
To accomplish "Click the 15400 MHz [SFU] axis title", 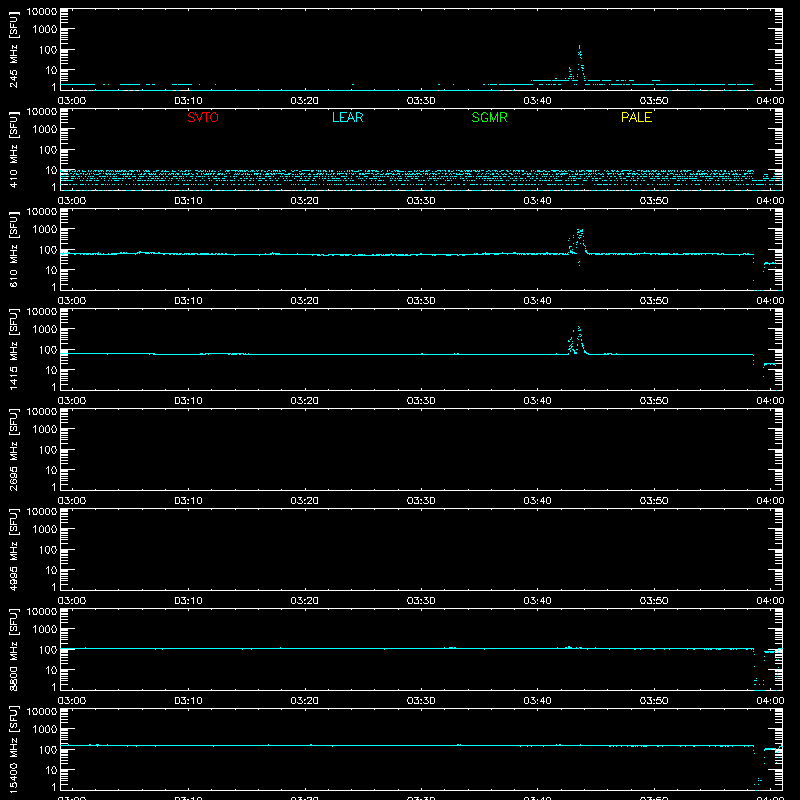I will (13, 750).
